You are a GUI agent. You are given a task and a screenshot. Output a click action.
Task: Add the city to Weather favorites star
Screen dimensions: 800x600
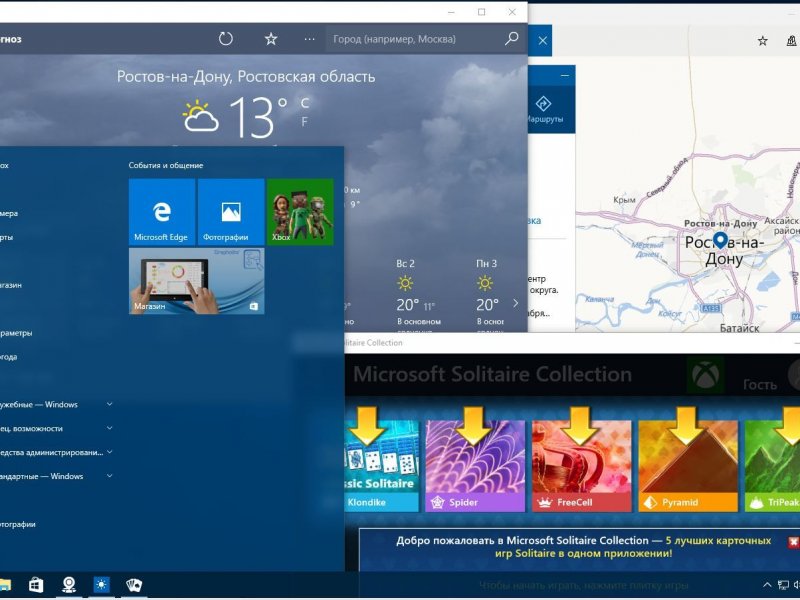(271, 39)
